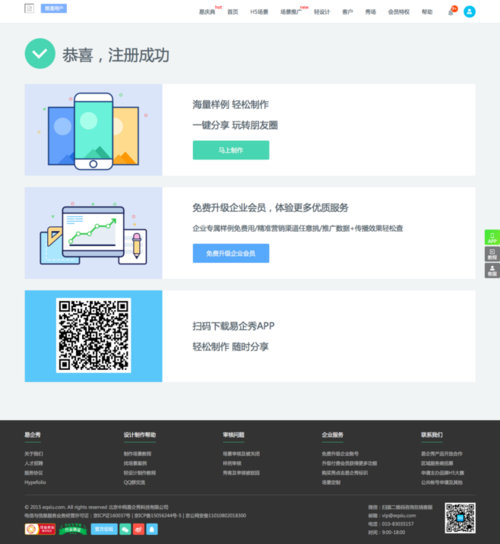Viewport: 500px width, 544px height.
Task: Open the 关于我们 footer link
Action: coord(34,454)
